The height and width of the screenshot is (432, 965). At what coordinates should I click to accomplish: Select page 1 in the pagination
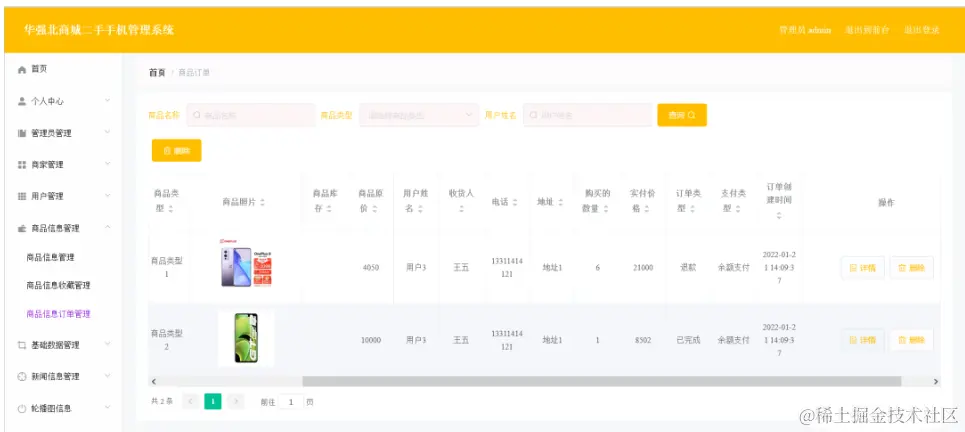pos(213,402)
